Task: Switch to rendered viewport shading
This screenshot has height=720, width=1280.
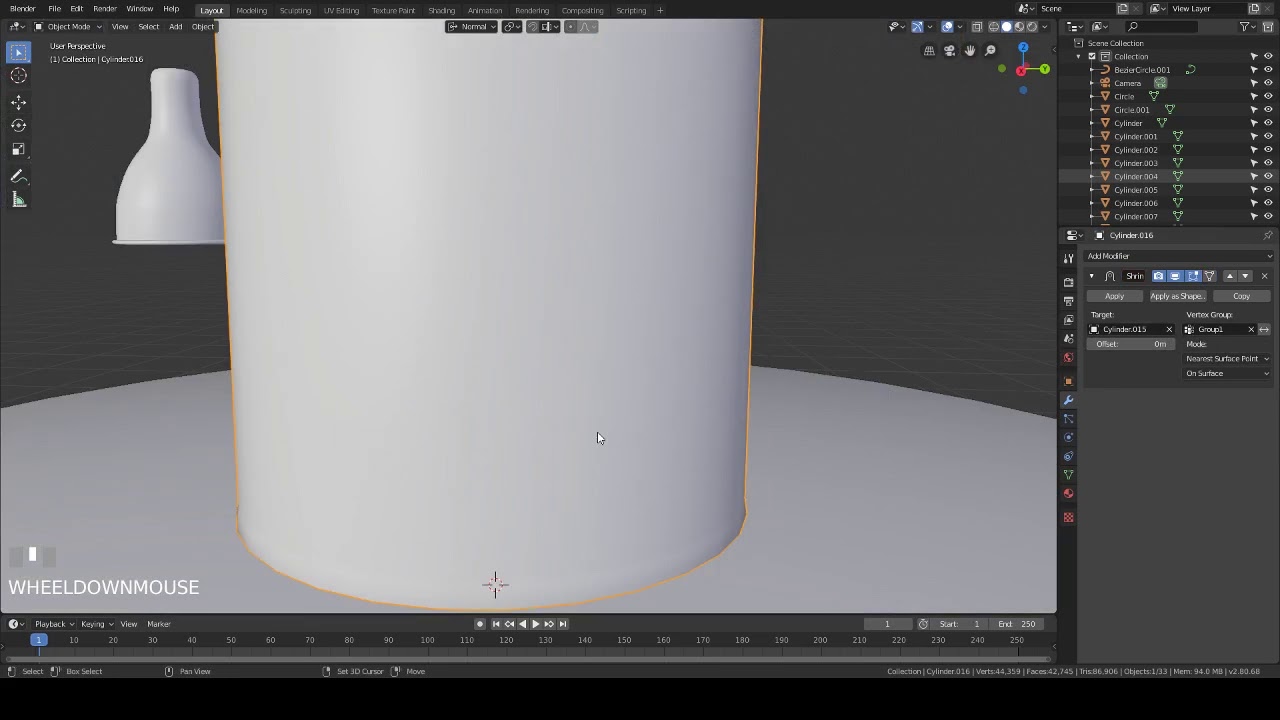Action: (1032, 27)
